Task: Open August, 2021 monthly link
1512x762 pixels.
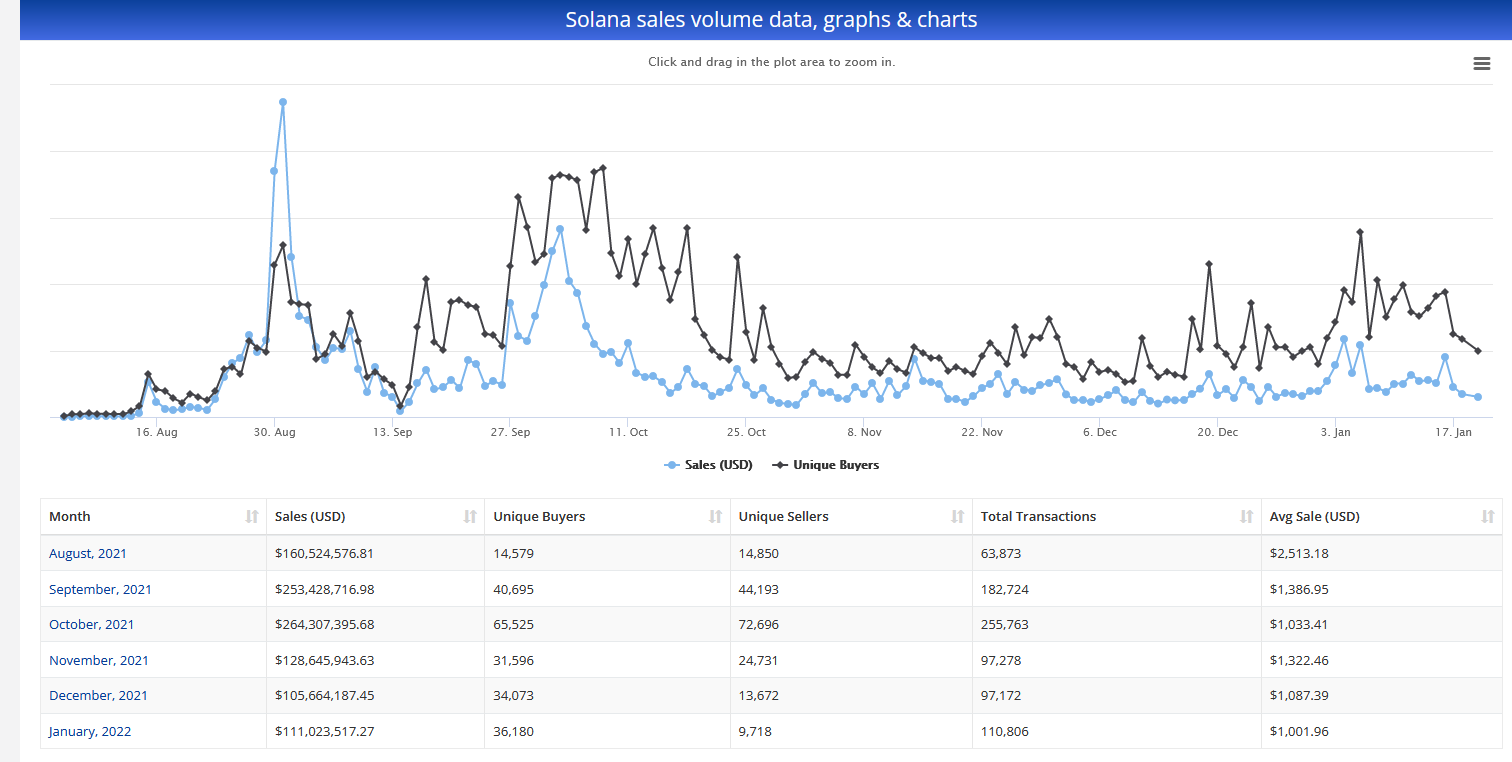Action: (x=88, y=553)
